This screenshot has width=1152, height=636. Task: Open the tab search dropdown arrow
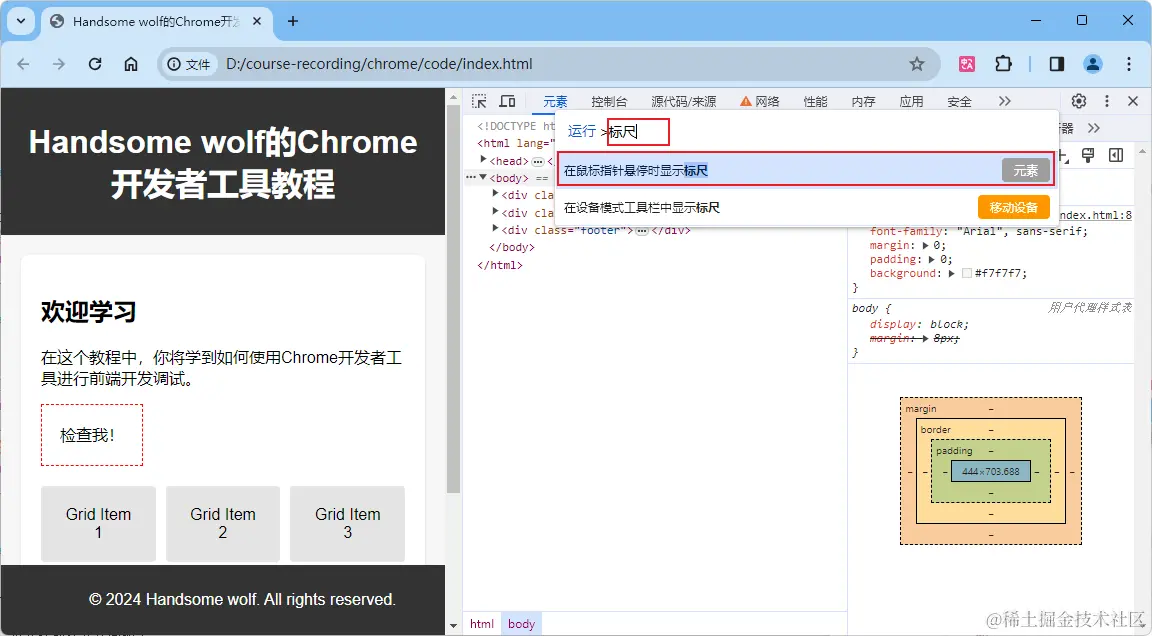point(21,21)
